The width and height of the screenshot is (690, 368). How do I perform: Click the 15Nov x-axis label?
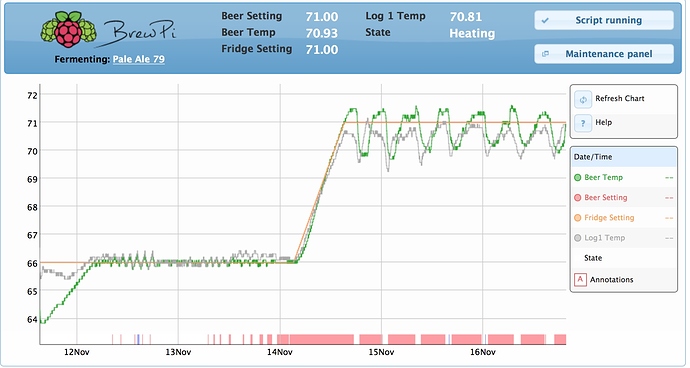381,352
